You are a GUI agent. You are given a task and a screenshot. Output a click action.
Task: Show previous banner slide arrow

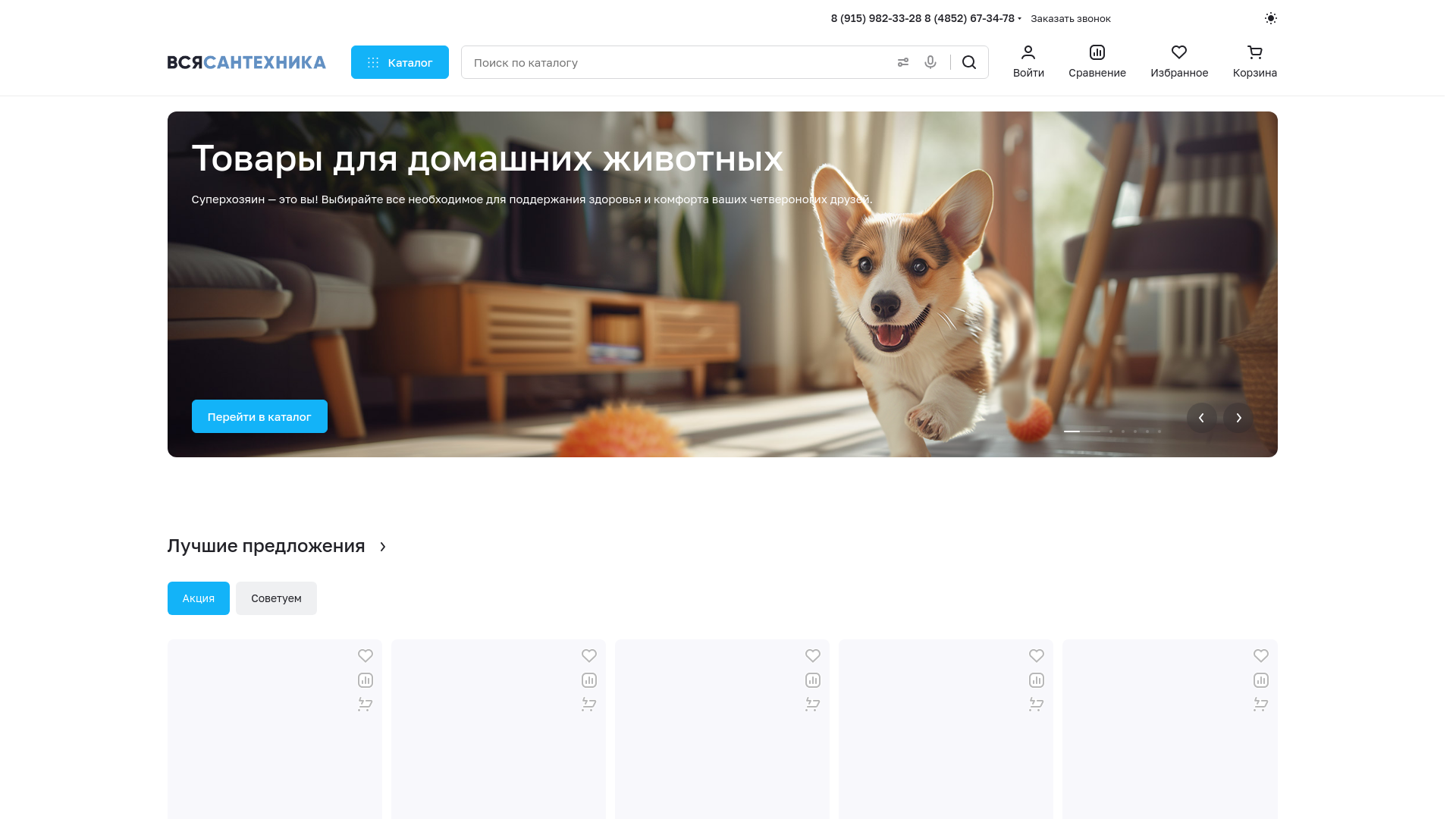click(x=1201, y=418)
